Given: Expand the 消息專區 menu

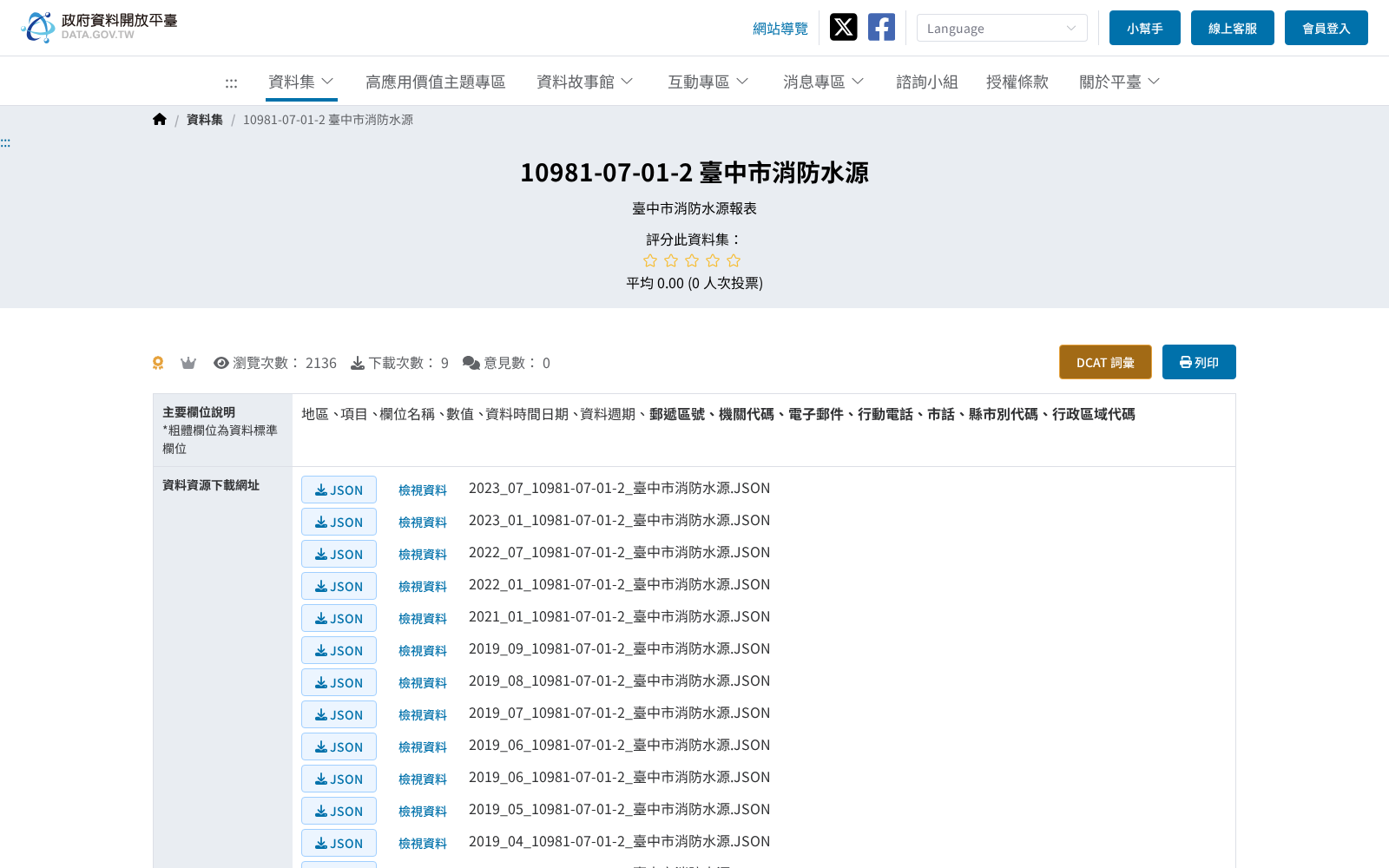Looking at the screenshot, I should tap(824, 82).
